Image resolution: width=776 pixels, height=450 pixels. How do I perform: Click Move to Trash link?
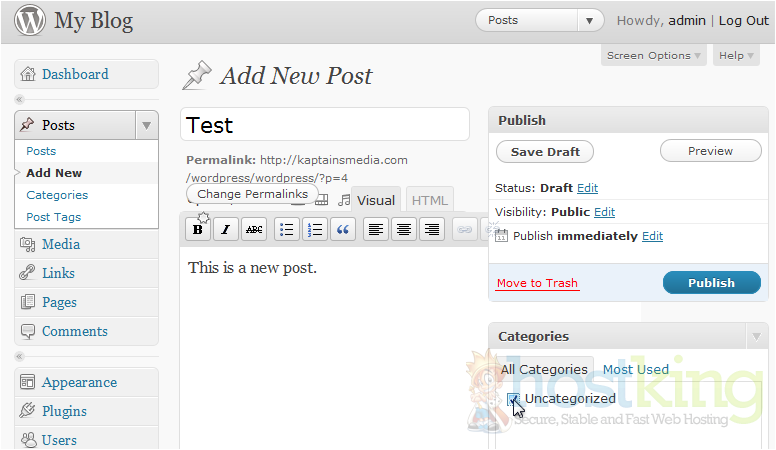[537, 283]
